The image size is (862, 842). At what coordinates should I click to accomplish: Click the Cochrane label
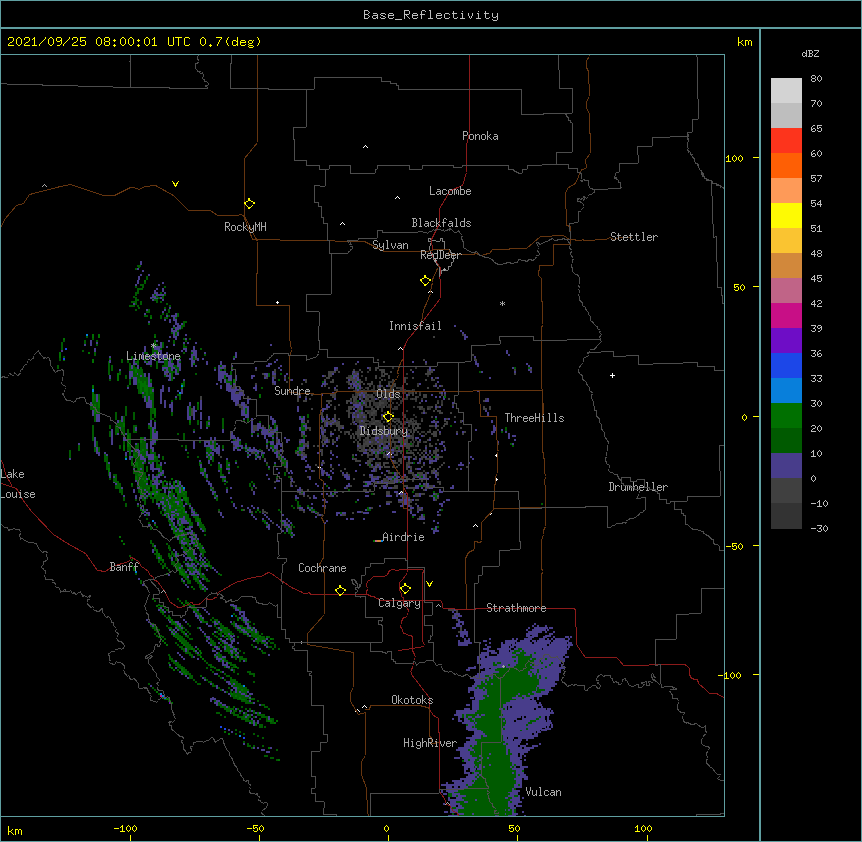pos(322,568)
